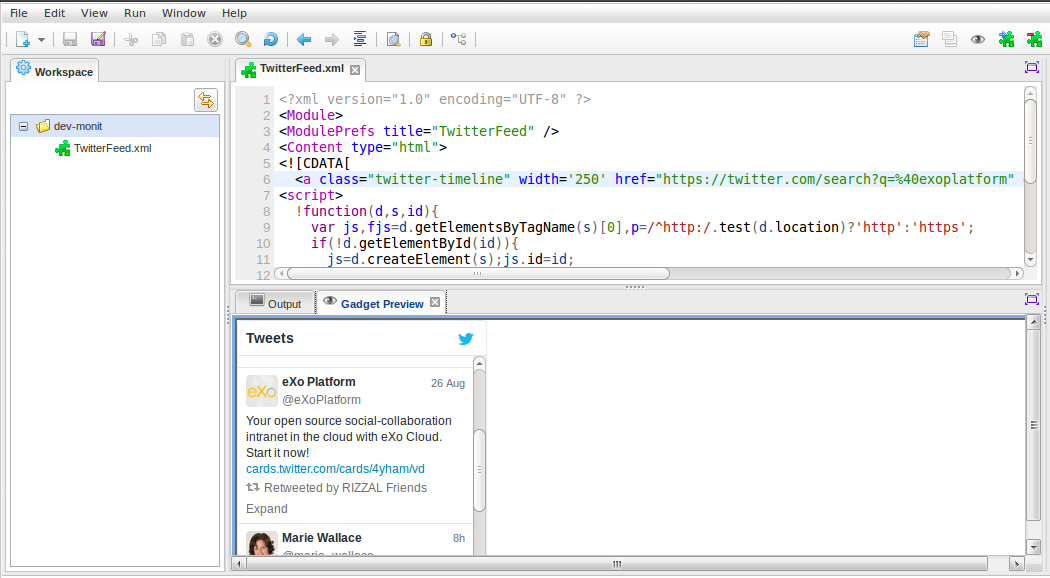Click the scissors cut icon

[x=131, y=40]
